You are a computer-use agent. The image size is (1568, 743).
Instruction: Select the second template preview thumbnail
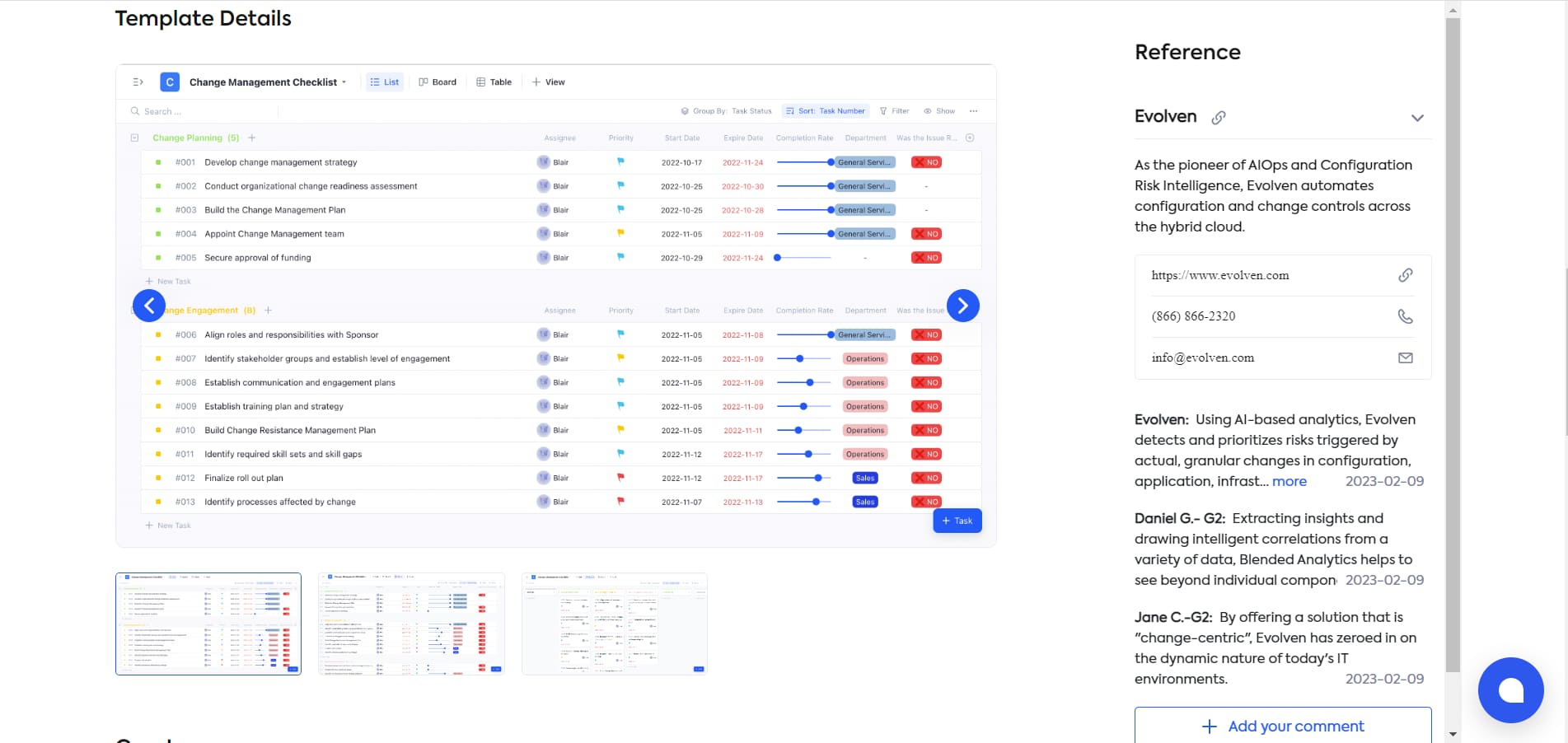coord(410,624)
